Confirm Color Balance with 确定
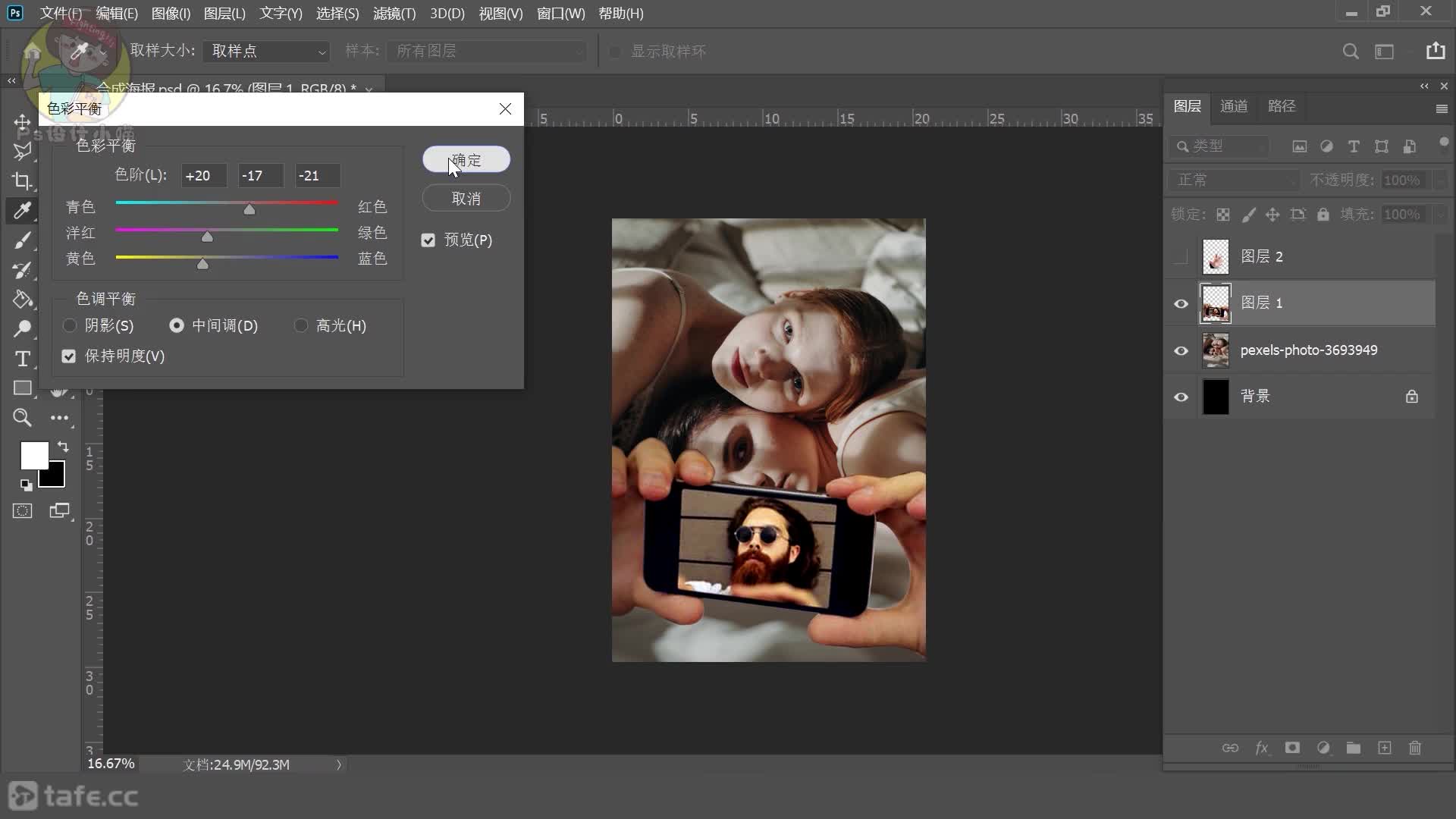 [466, 160]
